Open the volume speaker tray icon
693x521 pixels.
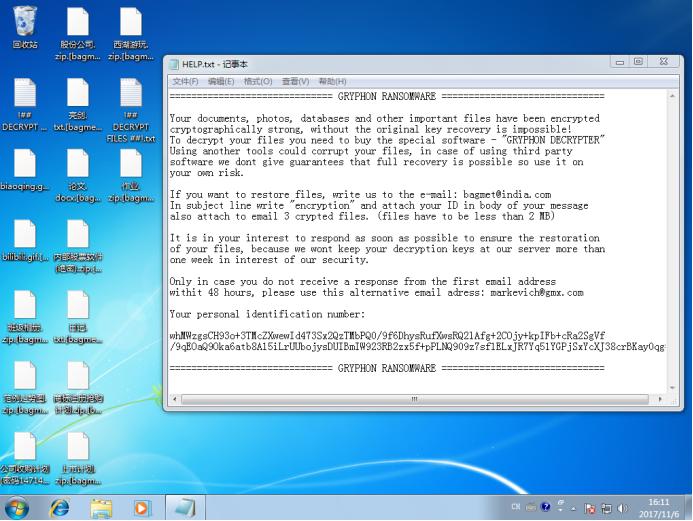point(622,509)
